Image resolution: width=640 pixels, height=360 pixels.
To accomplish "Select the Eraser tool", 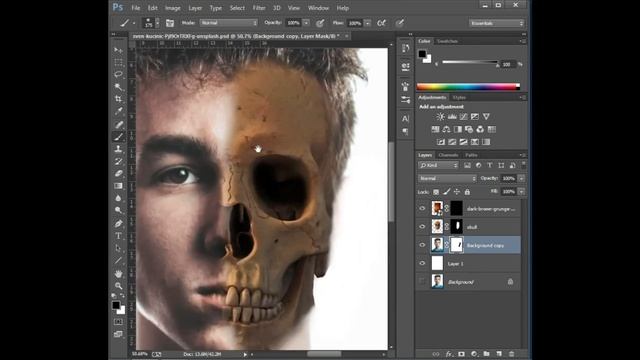I will point(118,173).
